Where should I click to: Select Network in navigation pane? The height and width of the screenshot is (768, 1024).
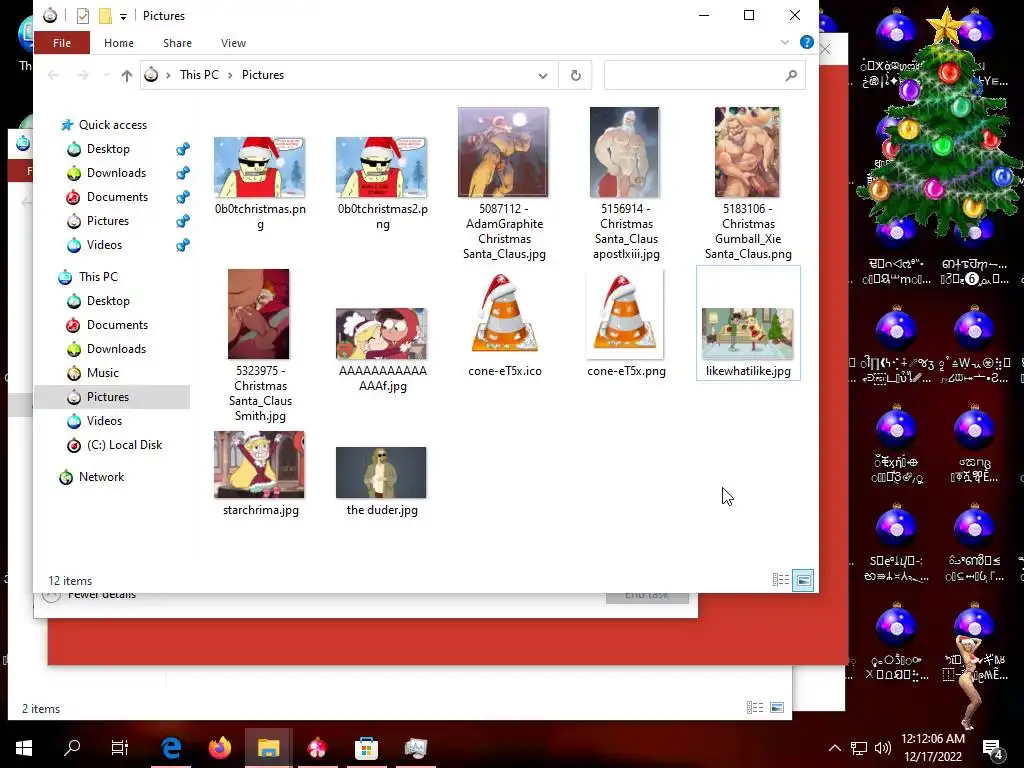tap(101, 477)
